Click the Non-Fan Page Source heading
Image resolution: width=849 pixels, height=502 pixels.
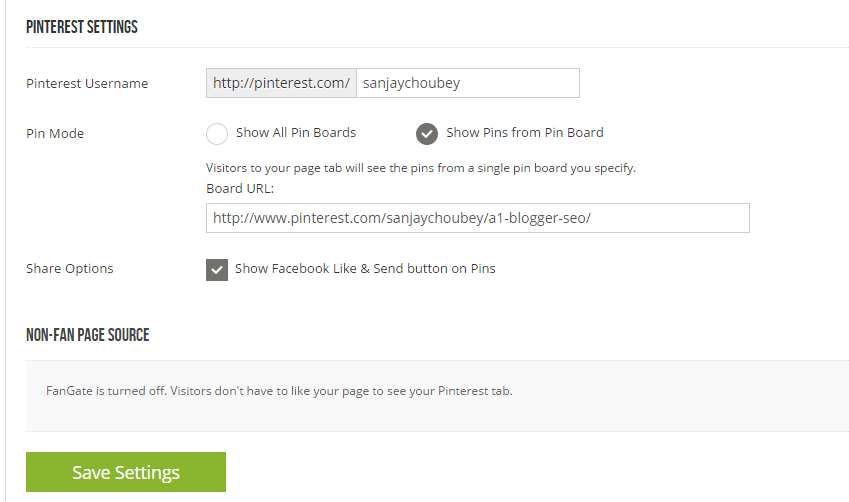(x=88, y=335)
